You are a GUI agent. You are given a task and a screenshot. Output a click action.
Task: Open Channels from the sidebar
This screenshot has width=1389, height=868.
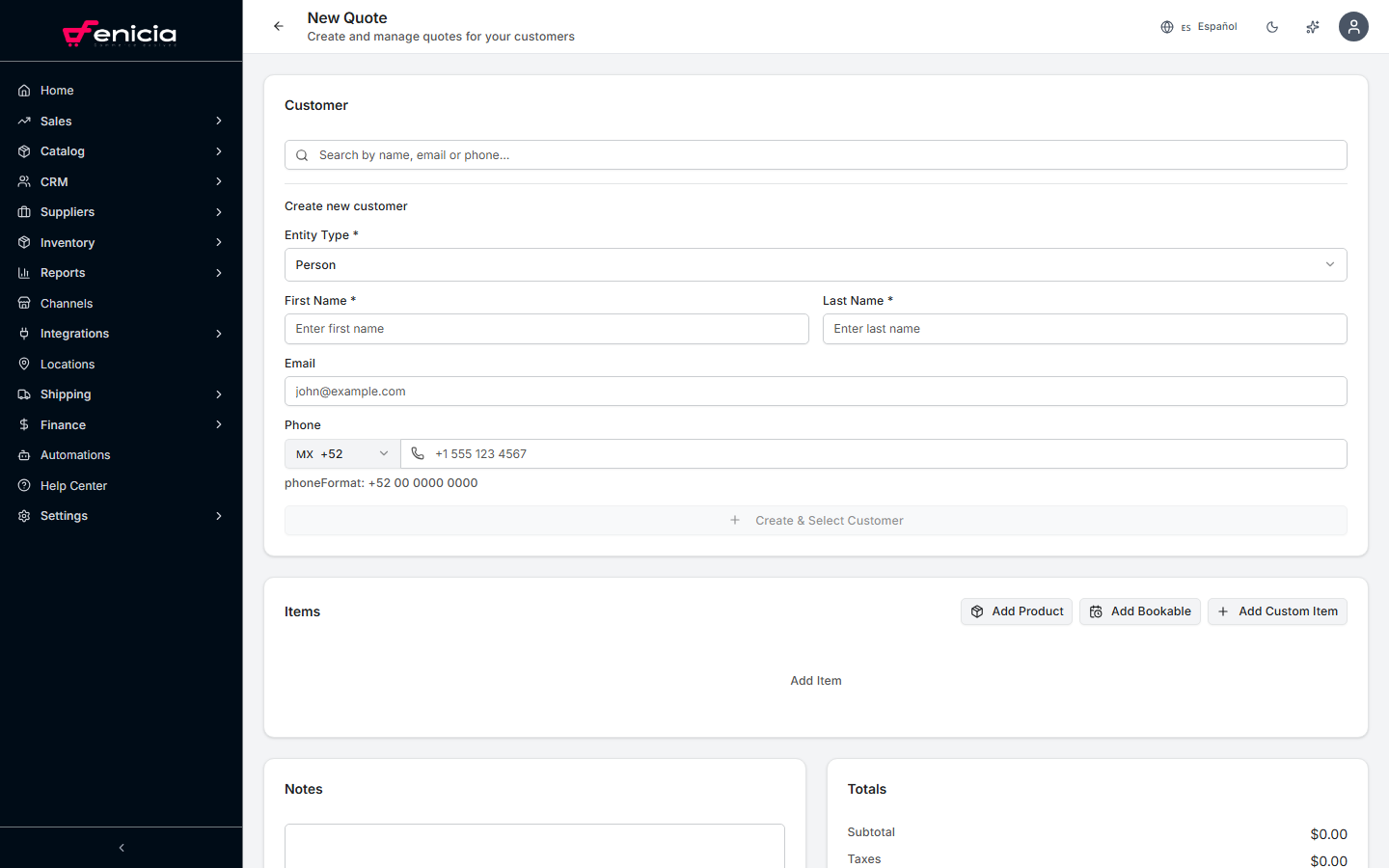pos(67,304)
